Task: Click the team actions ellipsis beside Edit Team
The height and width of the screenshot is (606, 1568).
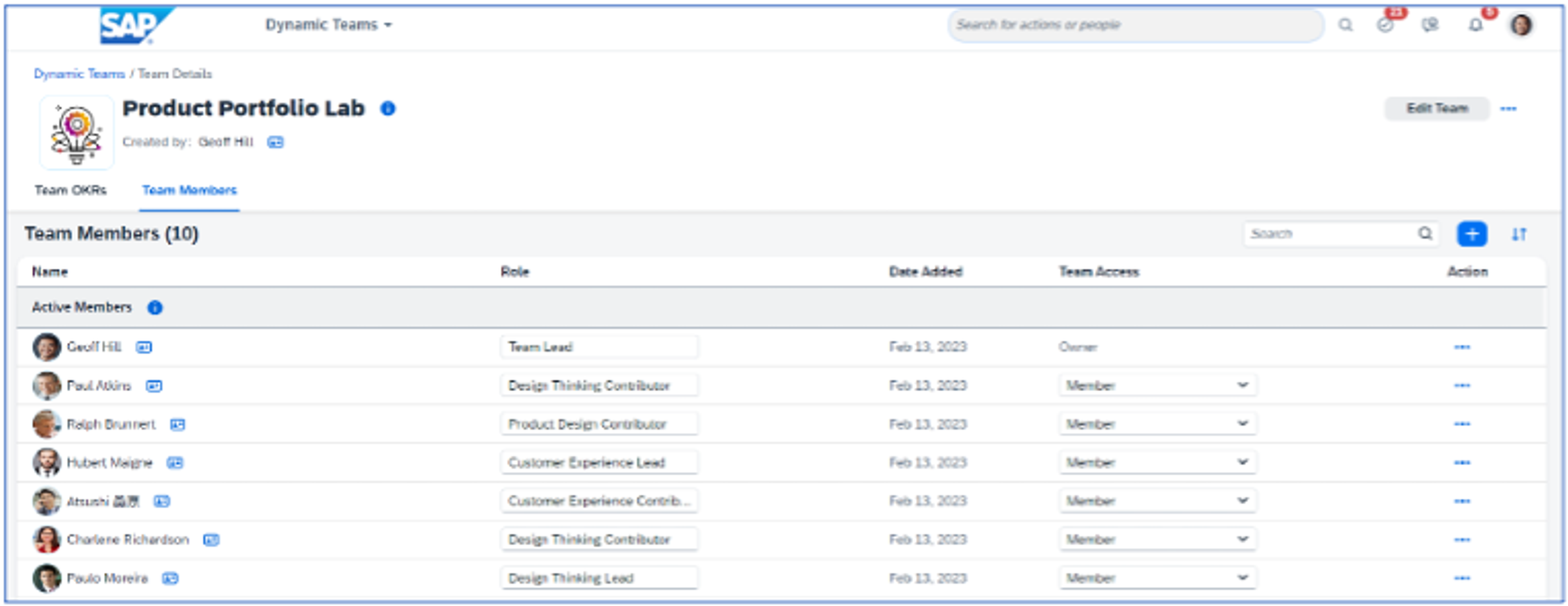Action: (x=1508, y=109)
